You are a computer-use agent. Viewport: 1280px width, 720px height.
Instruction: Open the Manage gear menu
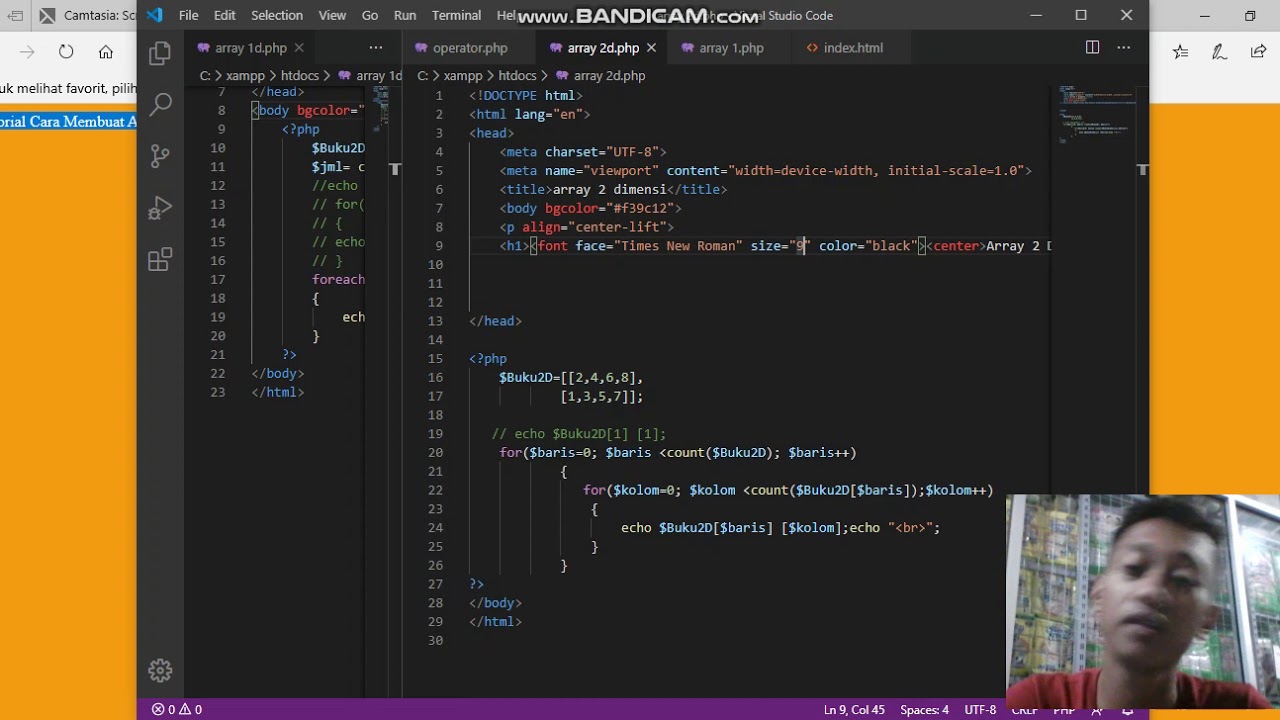[160, 670]
